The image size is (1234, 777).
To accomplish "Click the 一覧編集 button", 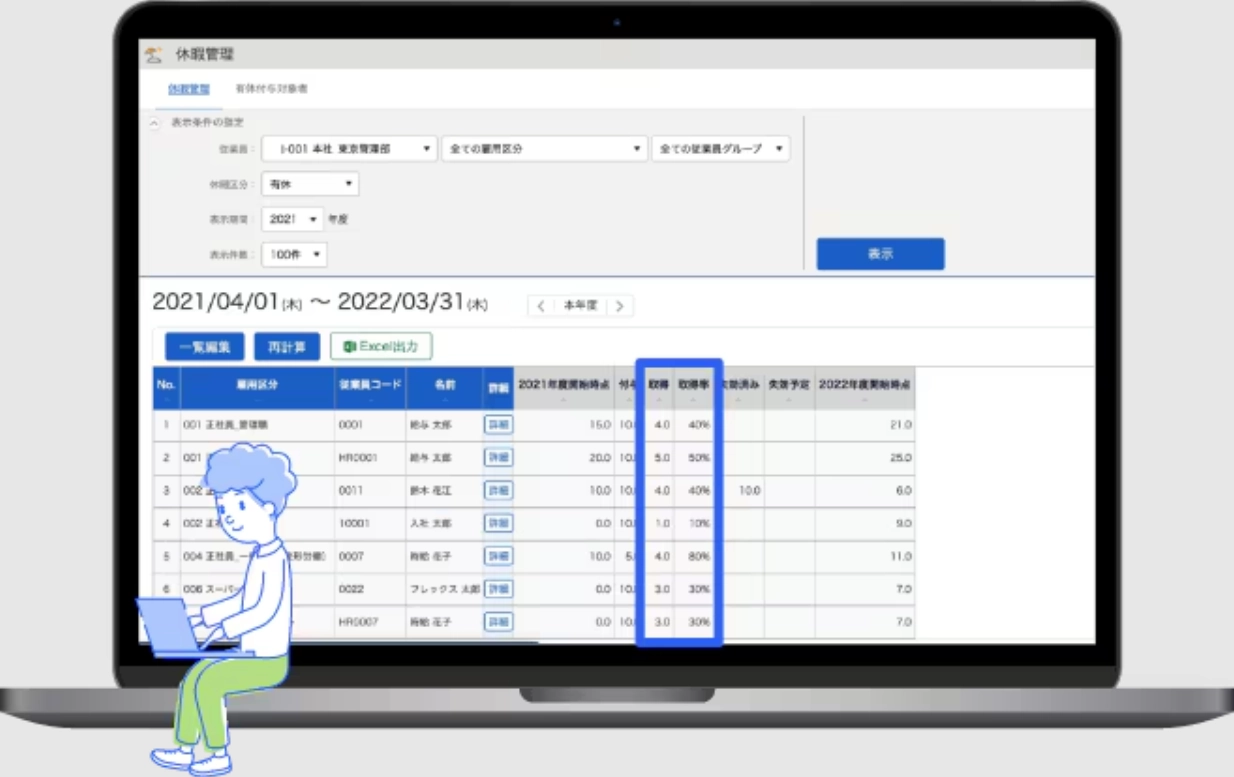I will pos(204,347).
